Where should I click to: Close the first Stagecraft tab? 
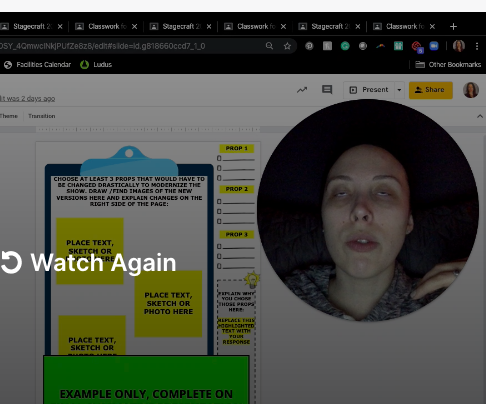click(60, 26)
